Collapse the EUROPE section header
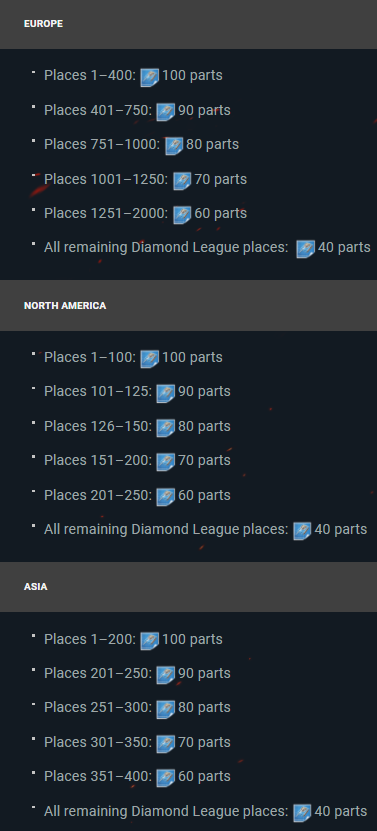 coord(188,24)
